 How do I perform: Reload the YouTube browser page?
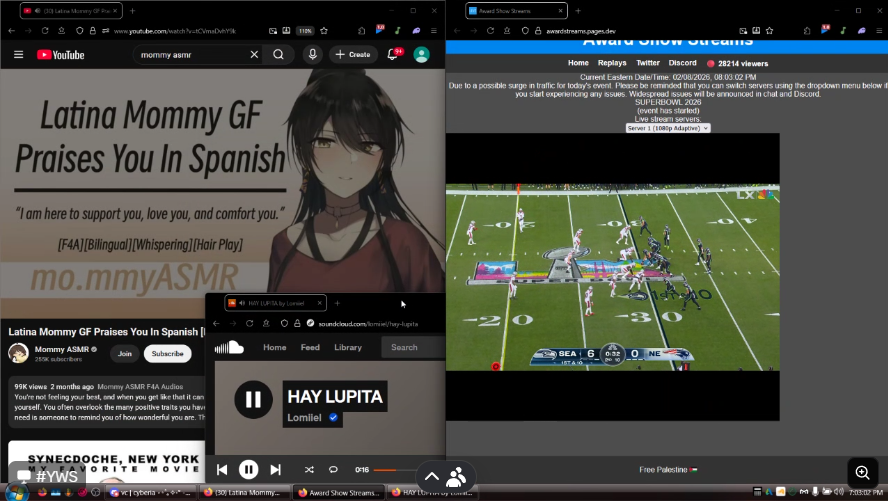click(45, 31)
